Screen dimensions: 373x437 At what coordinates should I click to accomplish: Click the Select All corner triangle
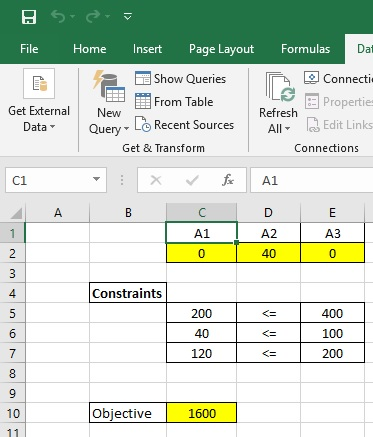point(16,213)
